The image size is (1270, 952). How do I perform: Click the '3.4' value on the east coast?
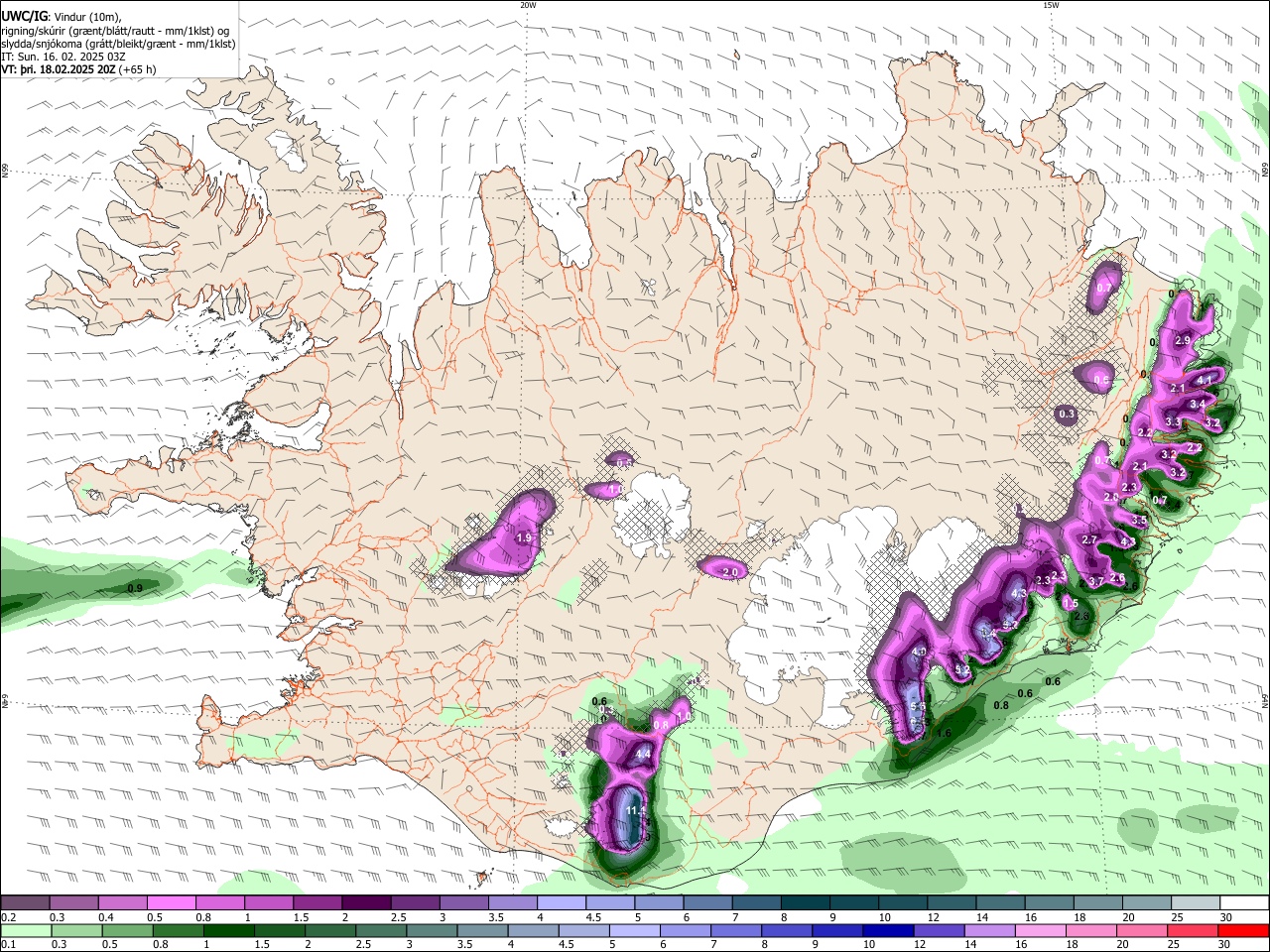pos(1198,404)
